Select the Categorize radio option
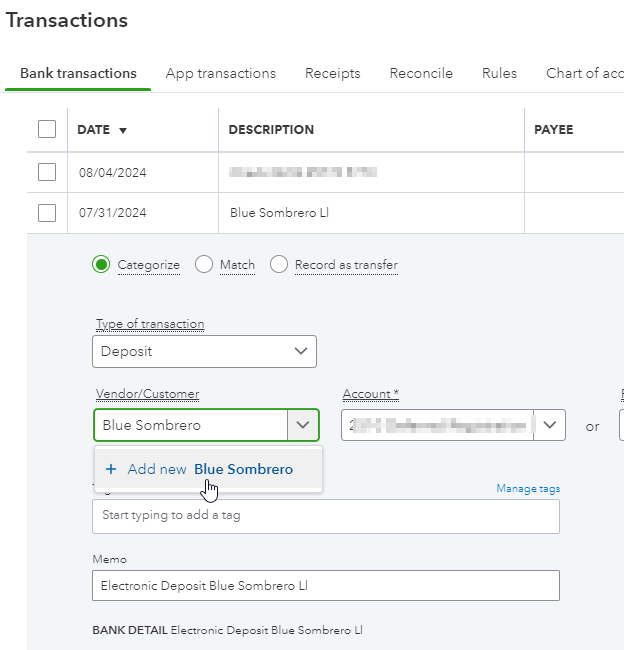Viewport: 624px width, 650px height. click(x=101, y=265)
